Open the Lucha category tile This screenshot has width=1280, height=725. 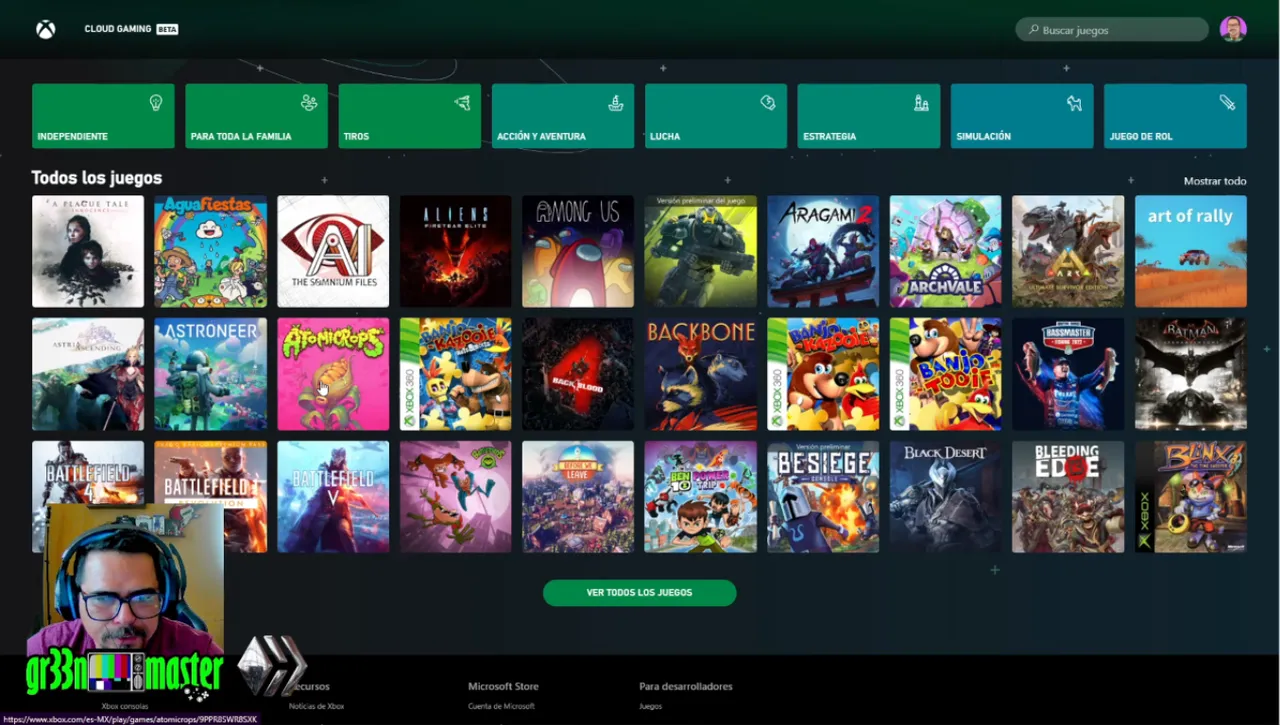[716, 116]
